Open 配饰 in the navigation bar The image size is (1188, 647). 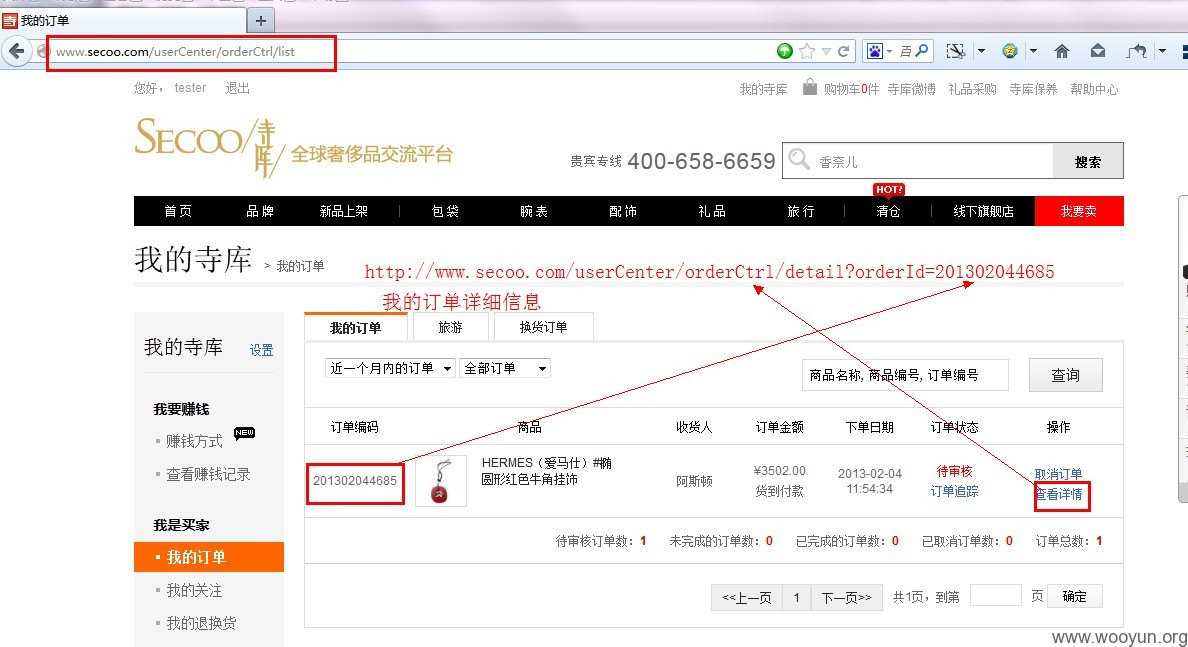[623, 211]
